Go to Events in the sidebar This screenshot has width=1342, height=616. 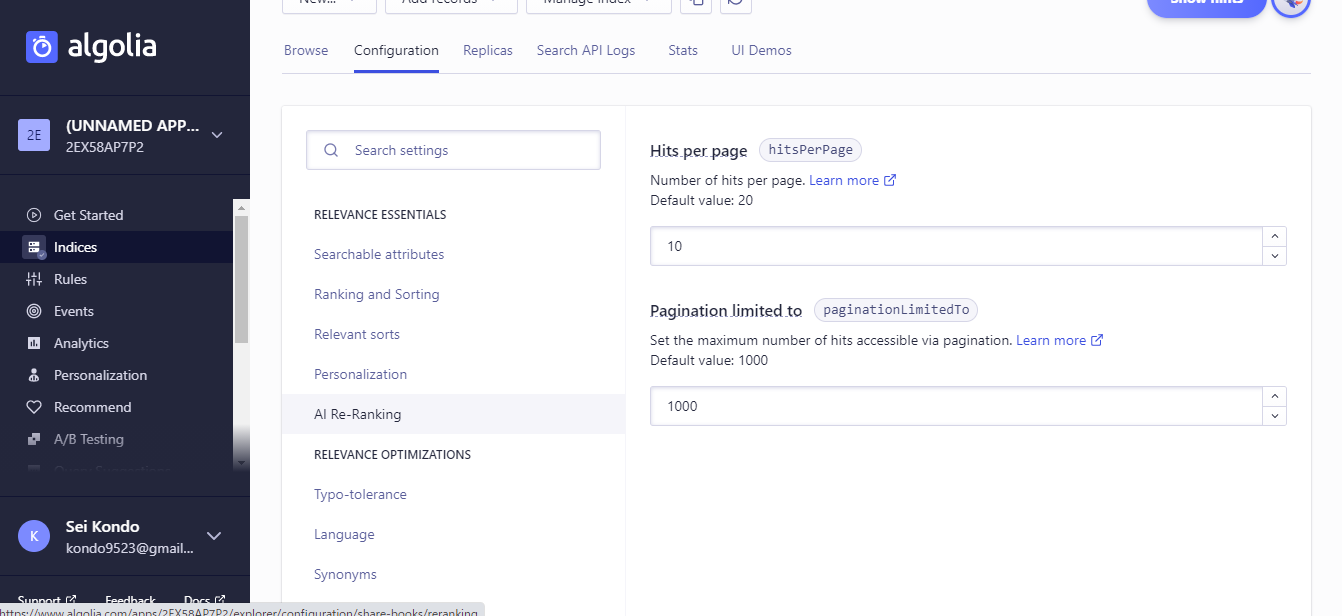73,311
